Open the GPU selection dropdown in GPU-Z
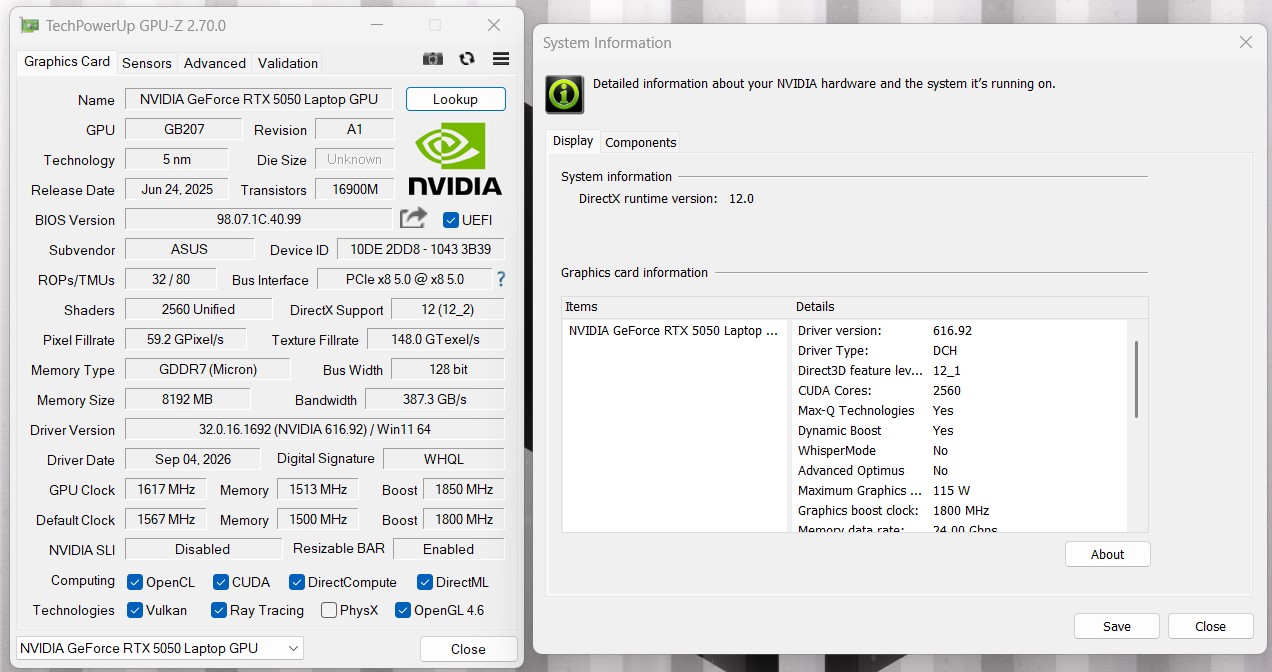Viewport: 1272px width, 672px height. point(159,648)
